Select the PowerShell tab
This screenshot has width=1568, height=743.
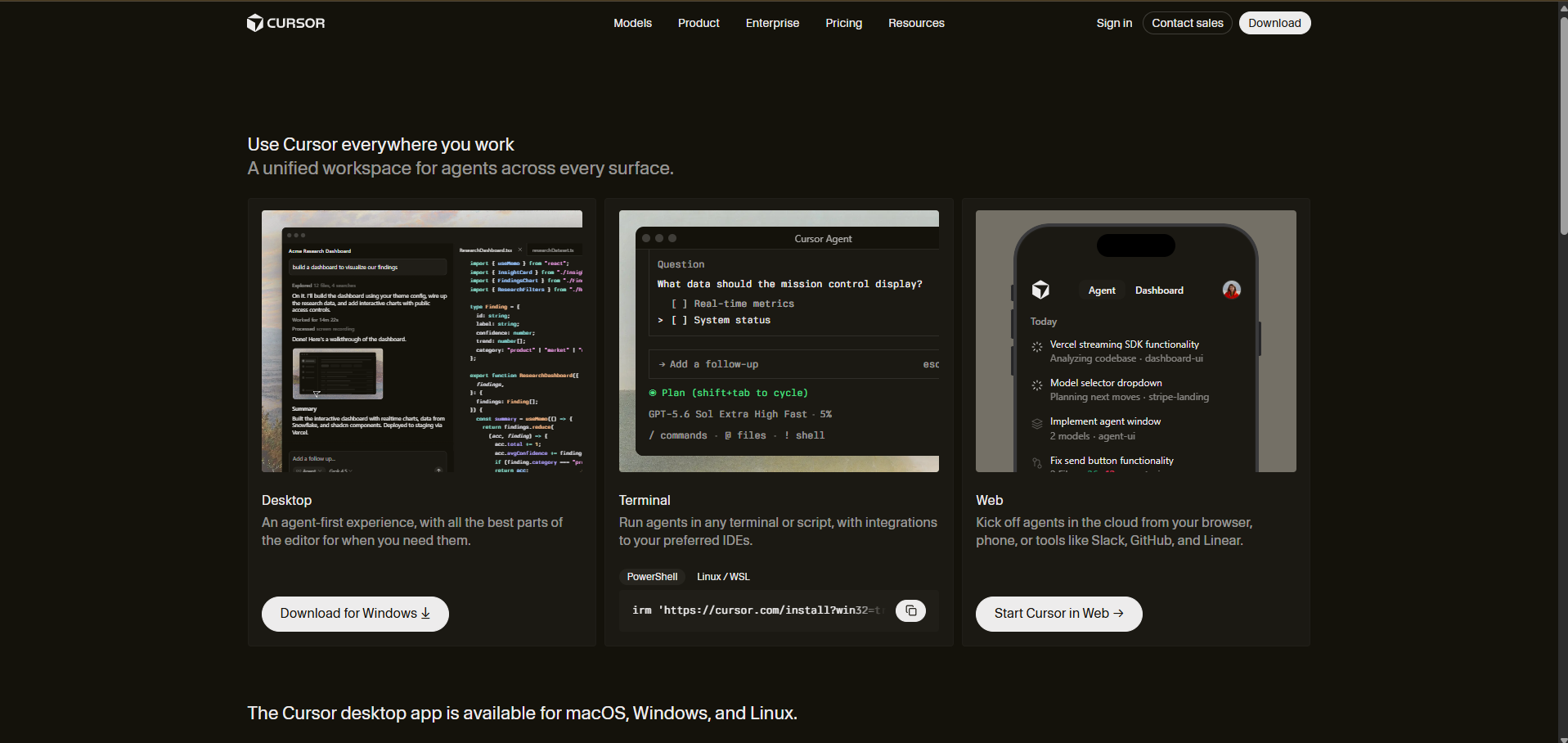coord(652,577)
